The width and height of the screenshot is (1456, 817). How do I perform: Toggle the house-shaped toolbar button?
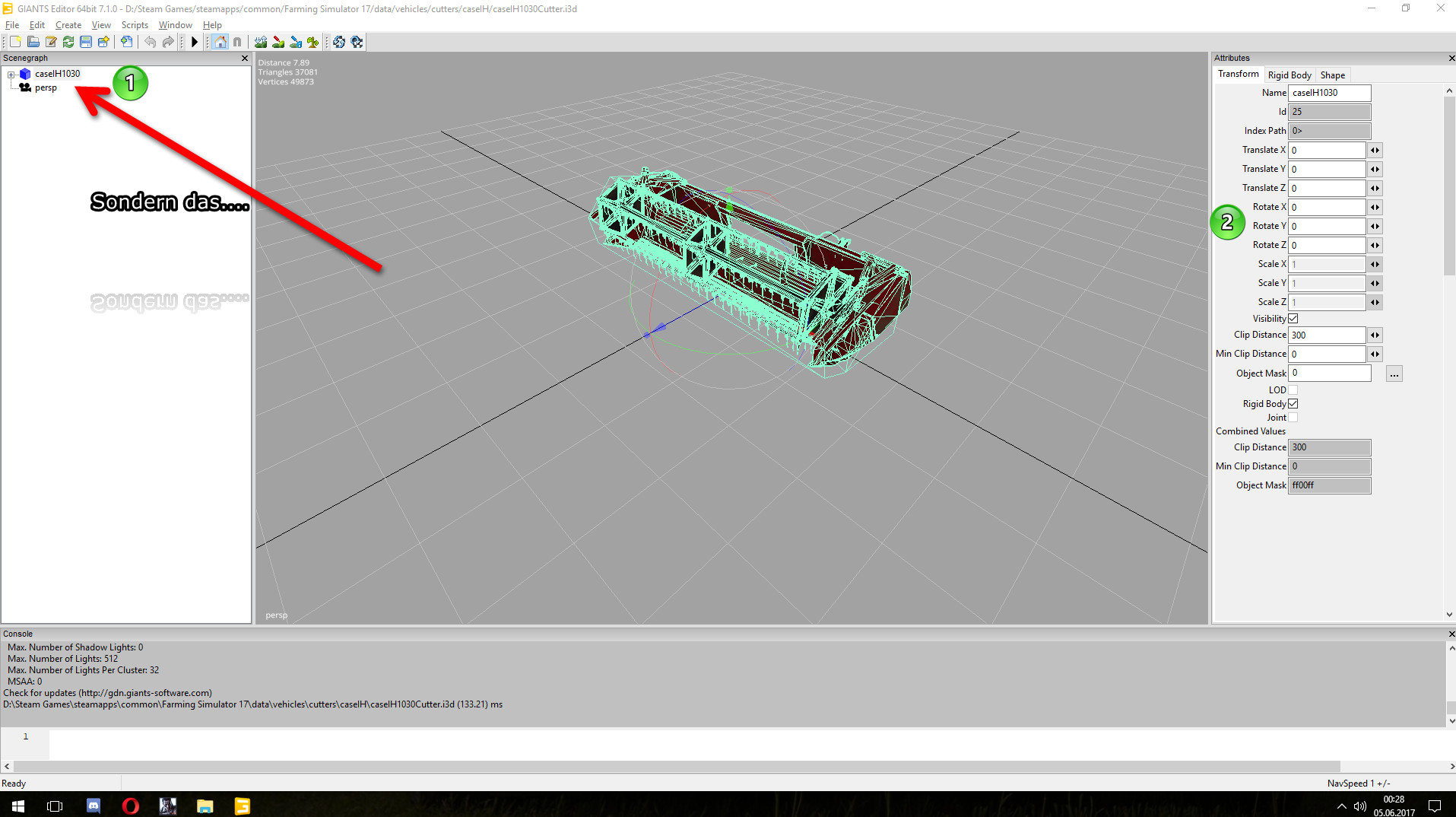[x=220, y=42]
